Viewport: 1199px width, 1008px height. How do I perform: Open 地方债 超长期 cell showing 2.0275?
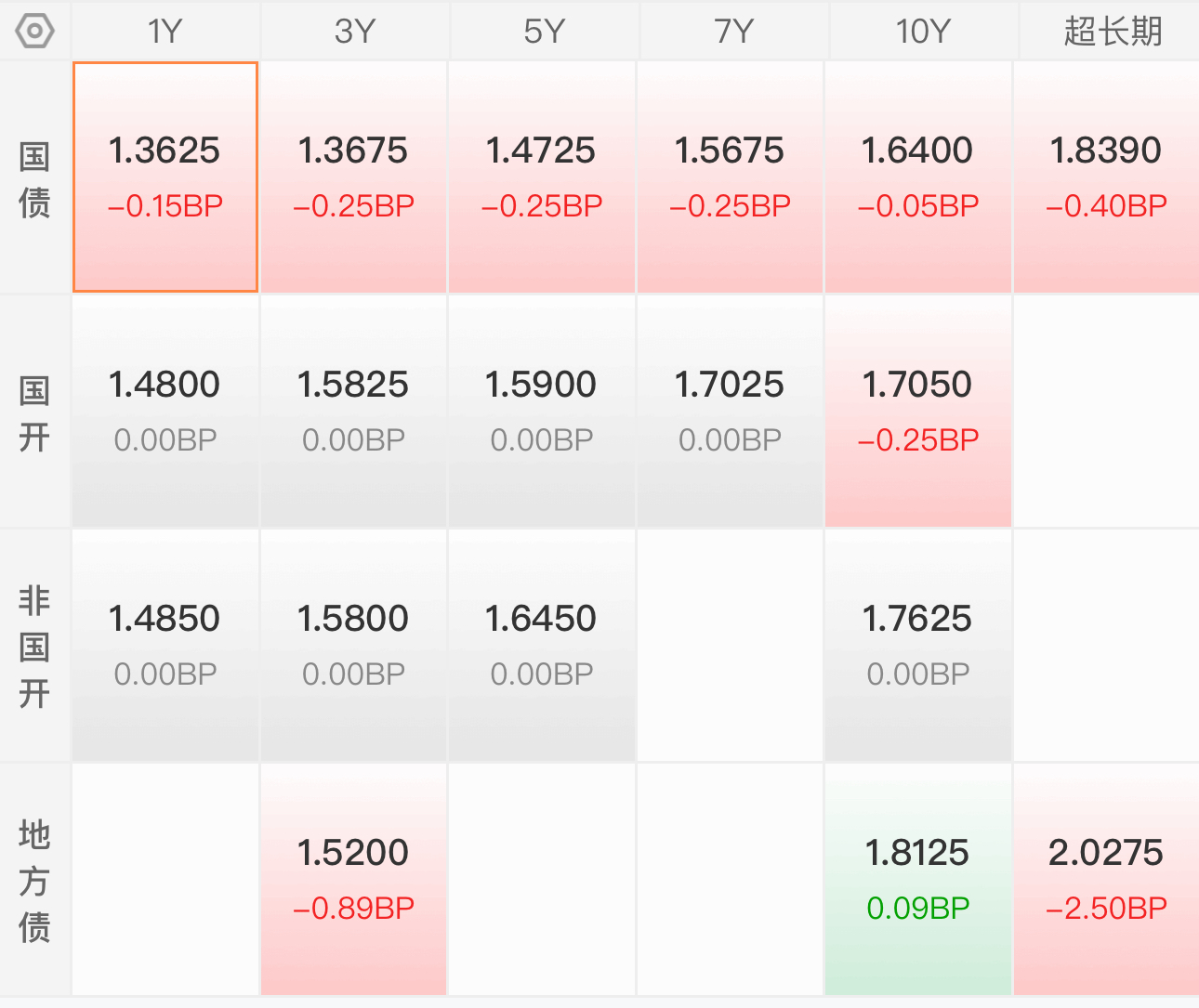(x=1106, y=880)
